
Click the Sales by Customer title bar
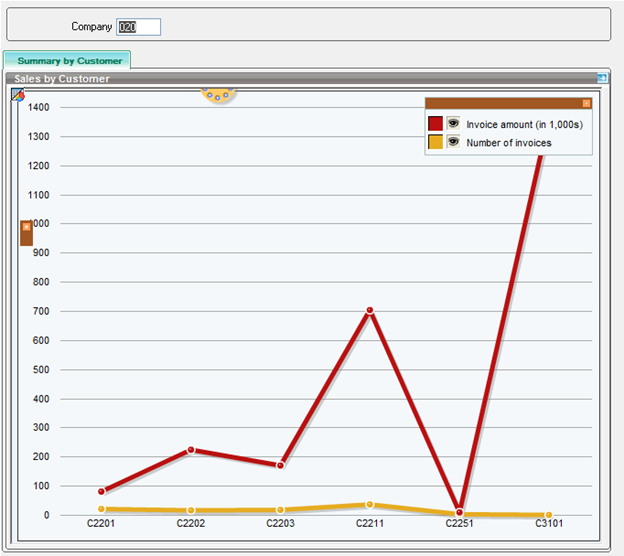click(x=300, y=78)
